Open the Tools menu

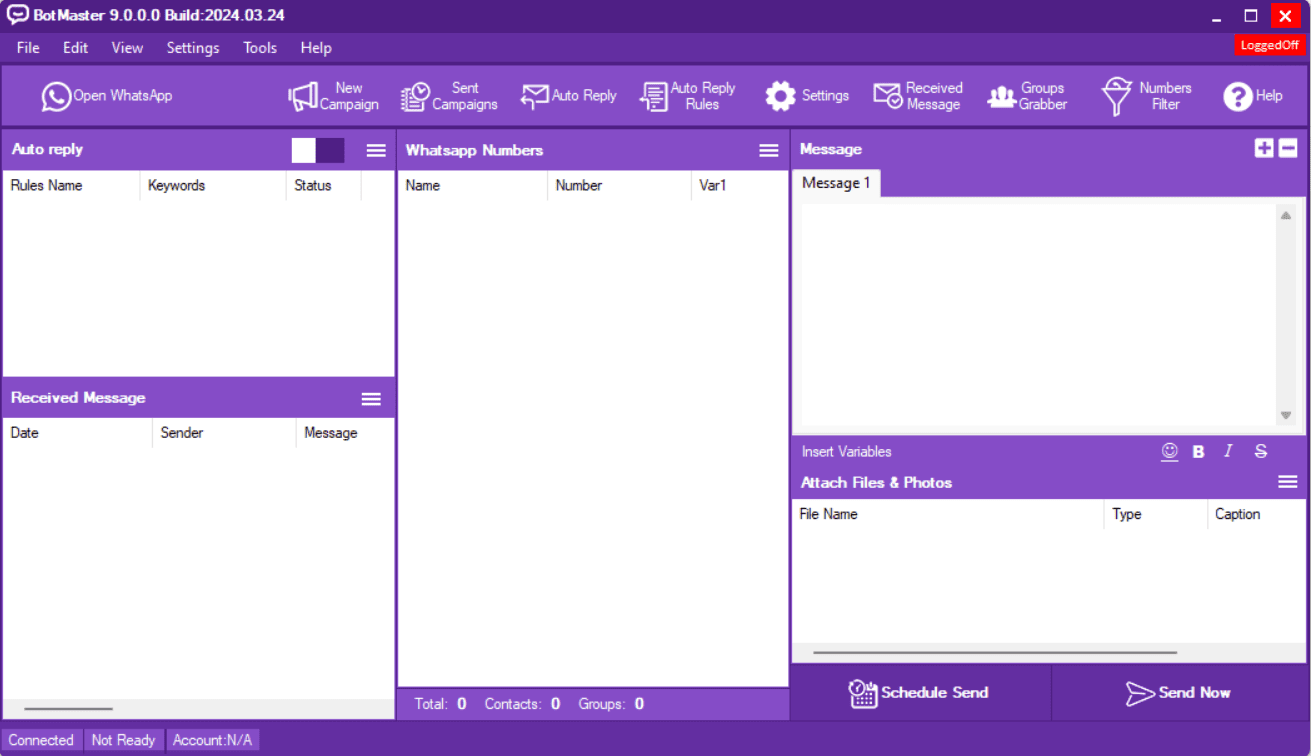pyautogui.click(x=259, y=47)
